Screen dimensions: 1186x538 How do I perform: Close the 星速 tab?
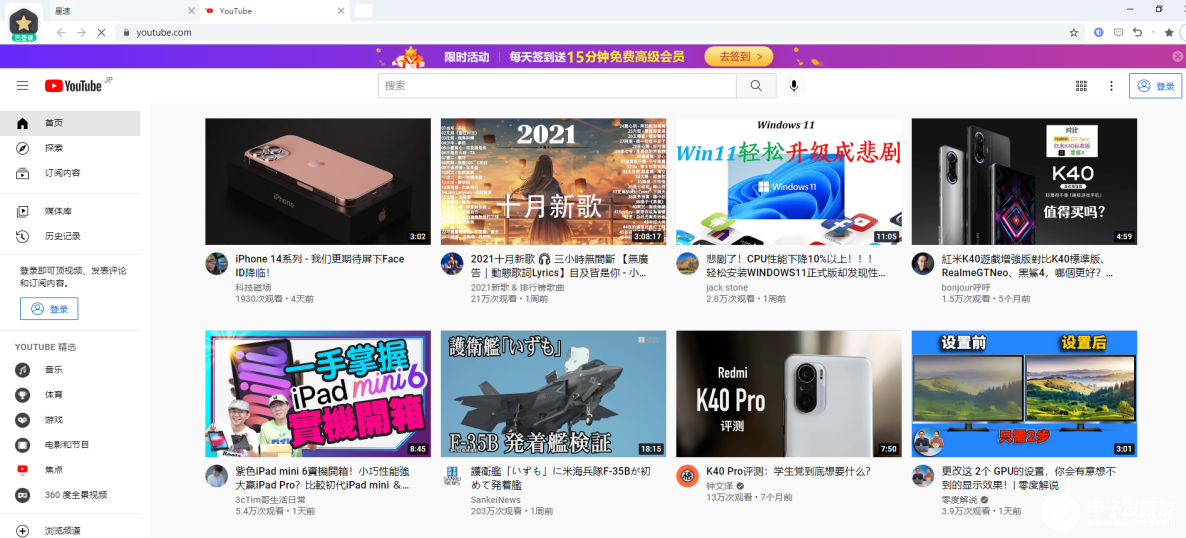192,11
